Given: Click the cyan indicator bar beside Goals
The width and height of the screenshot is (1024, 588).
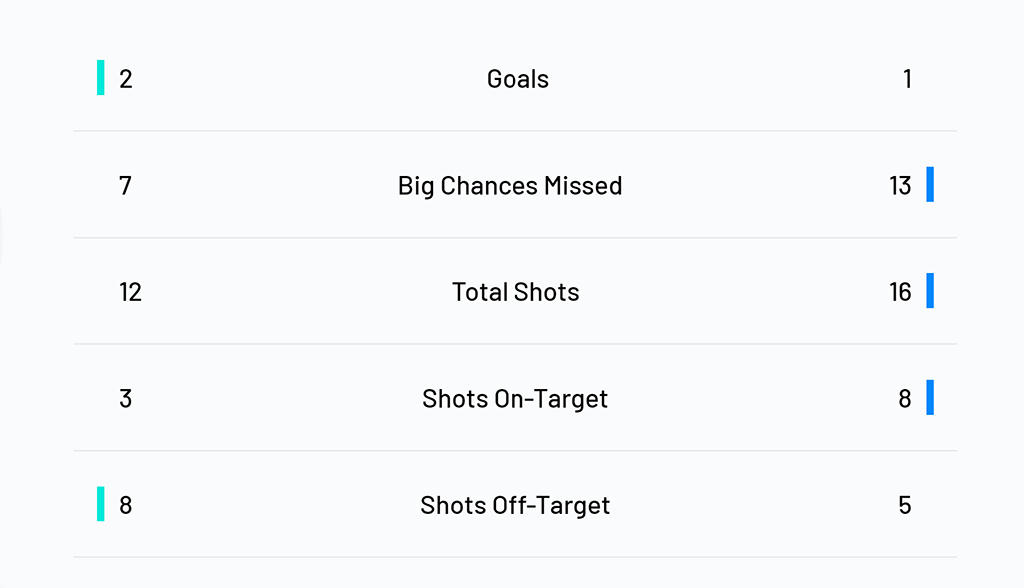Looking at the screenshot, I should coord(101,78).
